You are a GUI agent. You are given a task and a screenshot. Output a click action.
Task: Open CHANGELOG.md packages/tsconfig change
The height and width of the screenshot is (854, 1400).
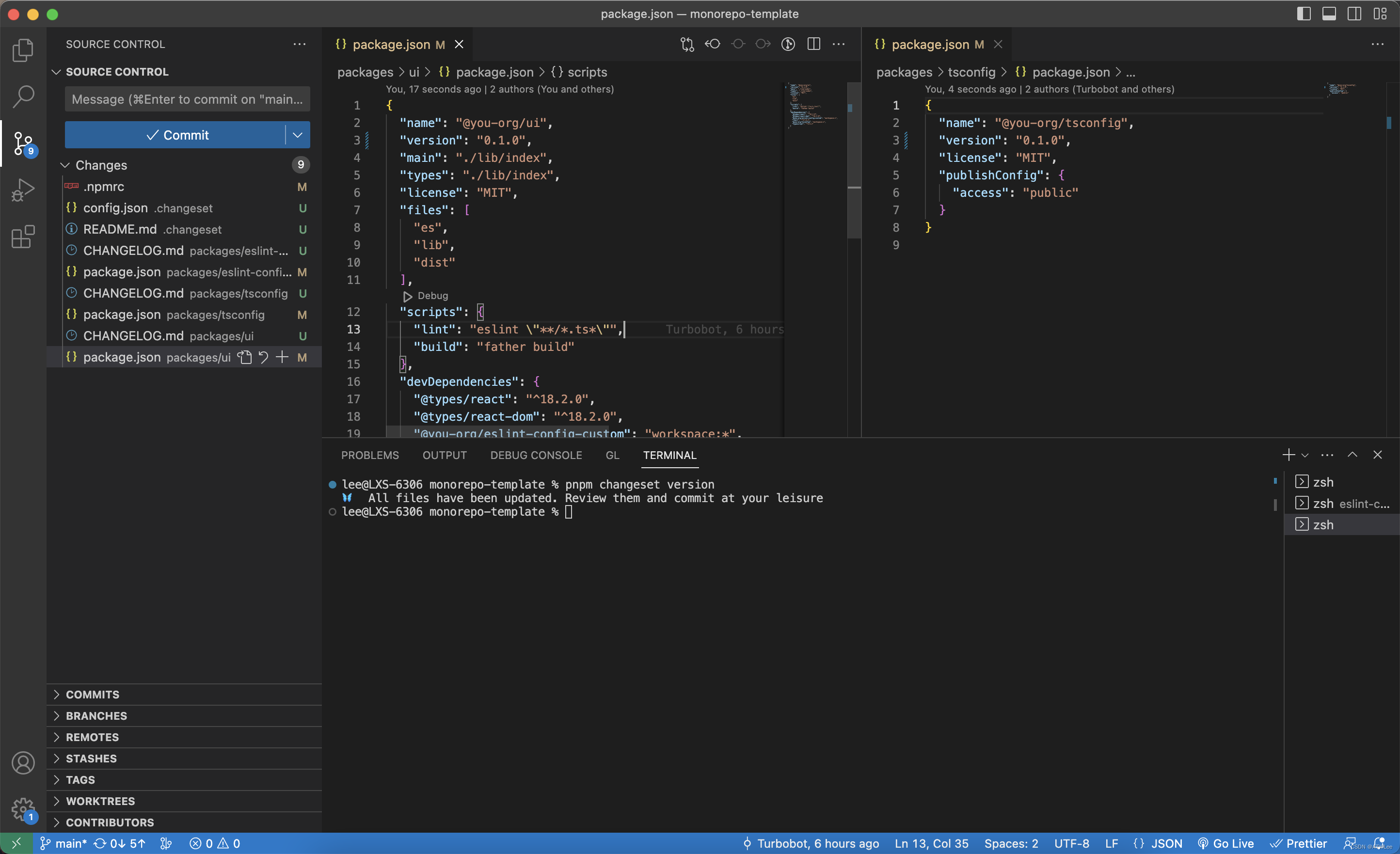click(x=184, y=294)
